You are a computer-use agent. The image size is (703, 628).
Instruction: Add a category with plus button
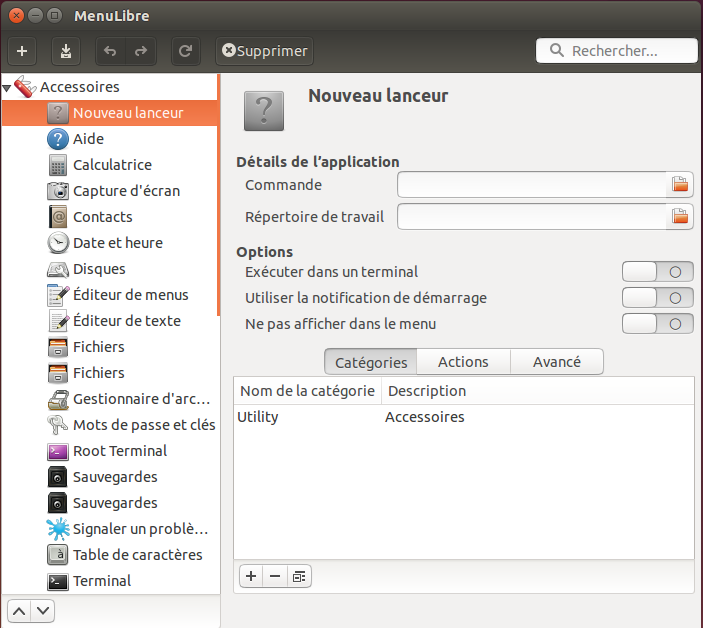pyautogui.click(x=251, y=576)
